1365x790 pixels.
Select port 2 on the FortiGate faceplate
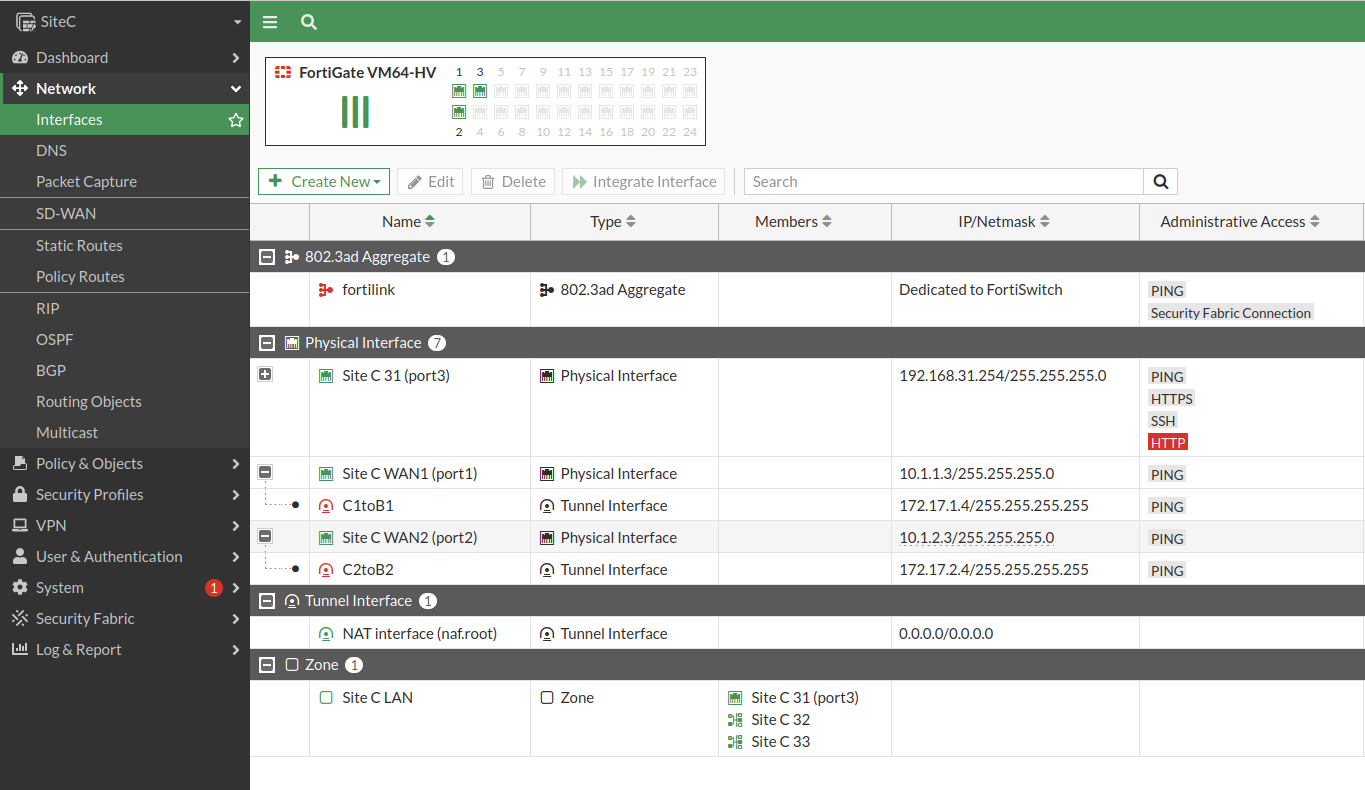(x=459, y=112)
